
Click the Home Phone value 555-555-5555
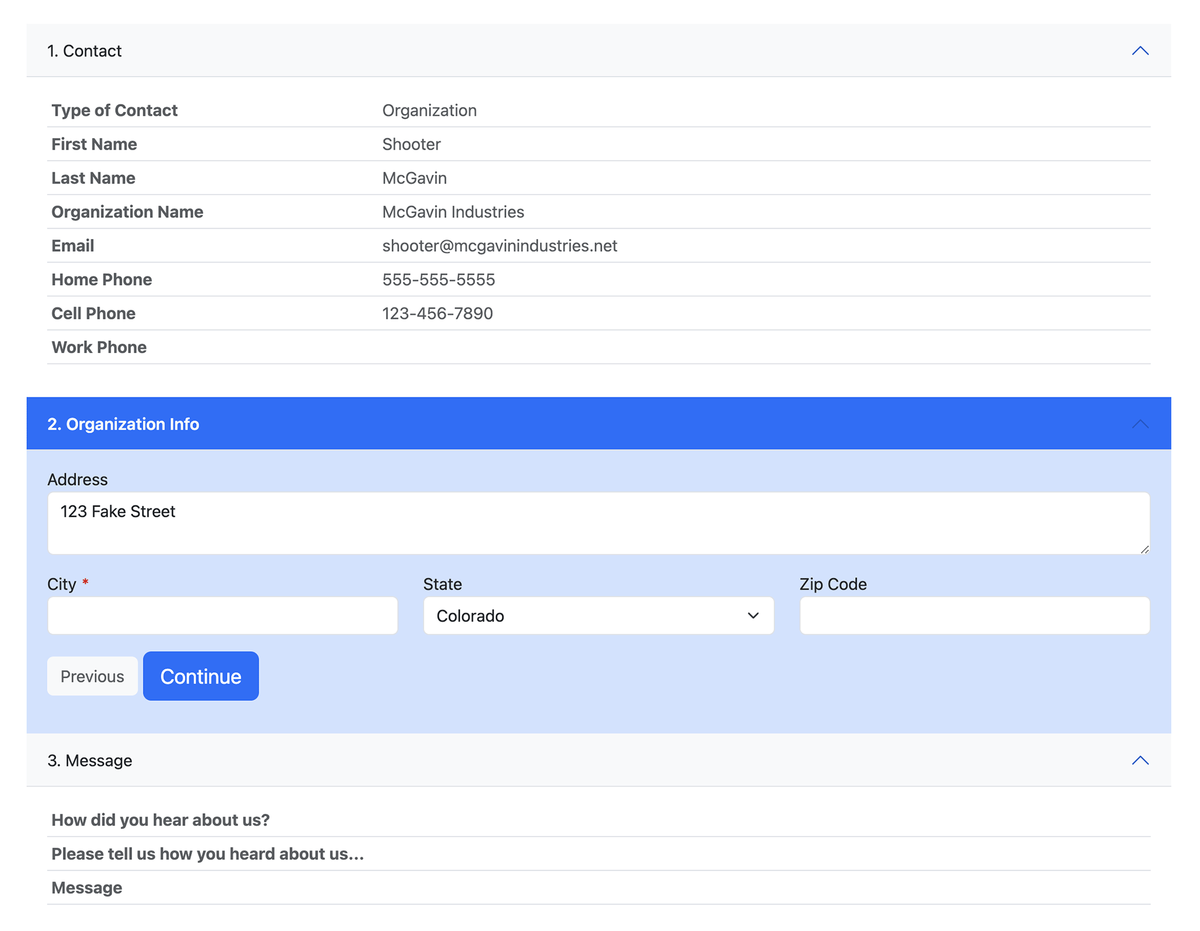[439, 280]
